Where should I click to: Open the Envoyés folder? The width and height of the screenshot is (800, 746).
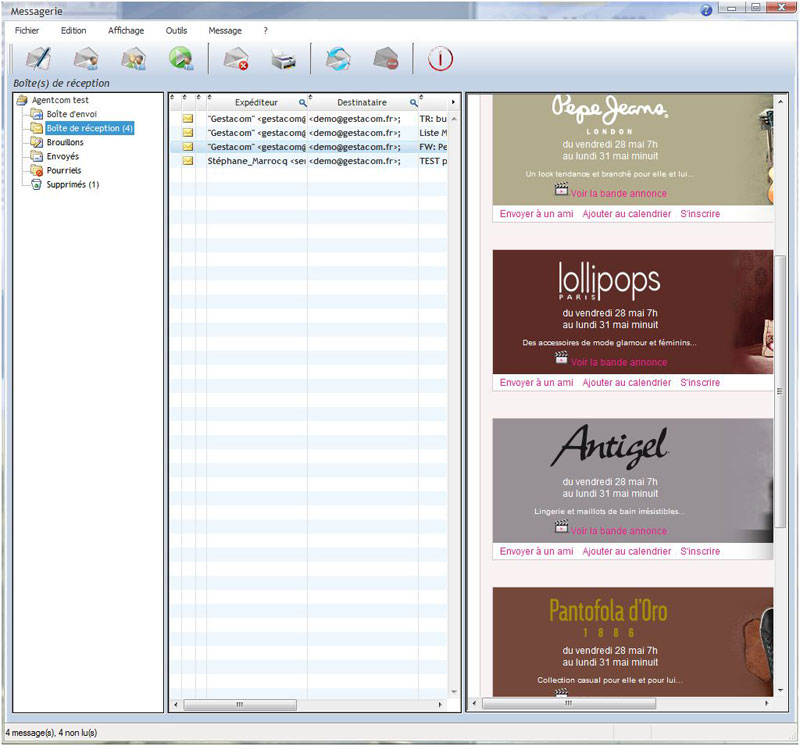(63, 156)
